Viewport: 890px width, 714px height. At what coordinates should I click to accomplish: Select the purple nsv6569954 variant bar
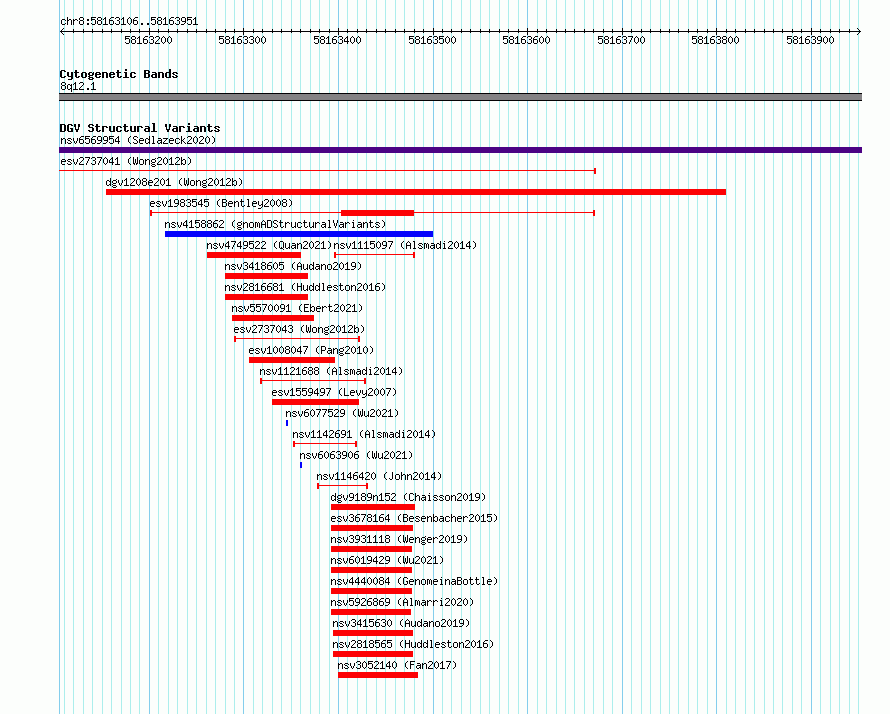tap(460, 150)
